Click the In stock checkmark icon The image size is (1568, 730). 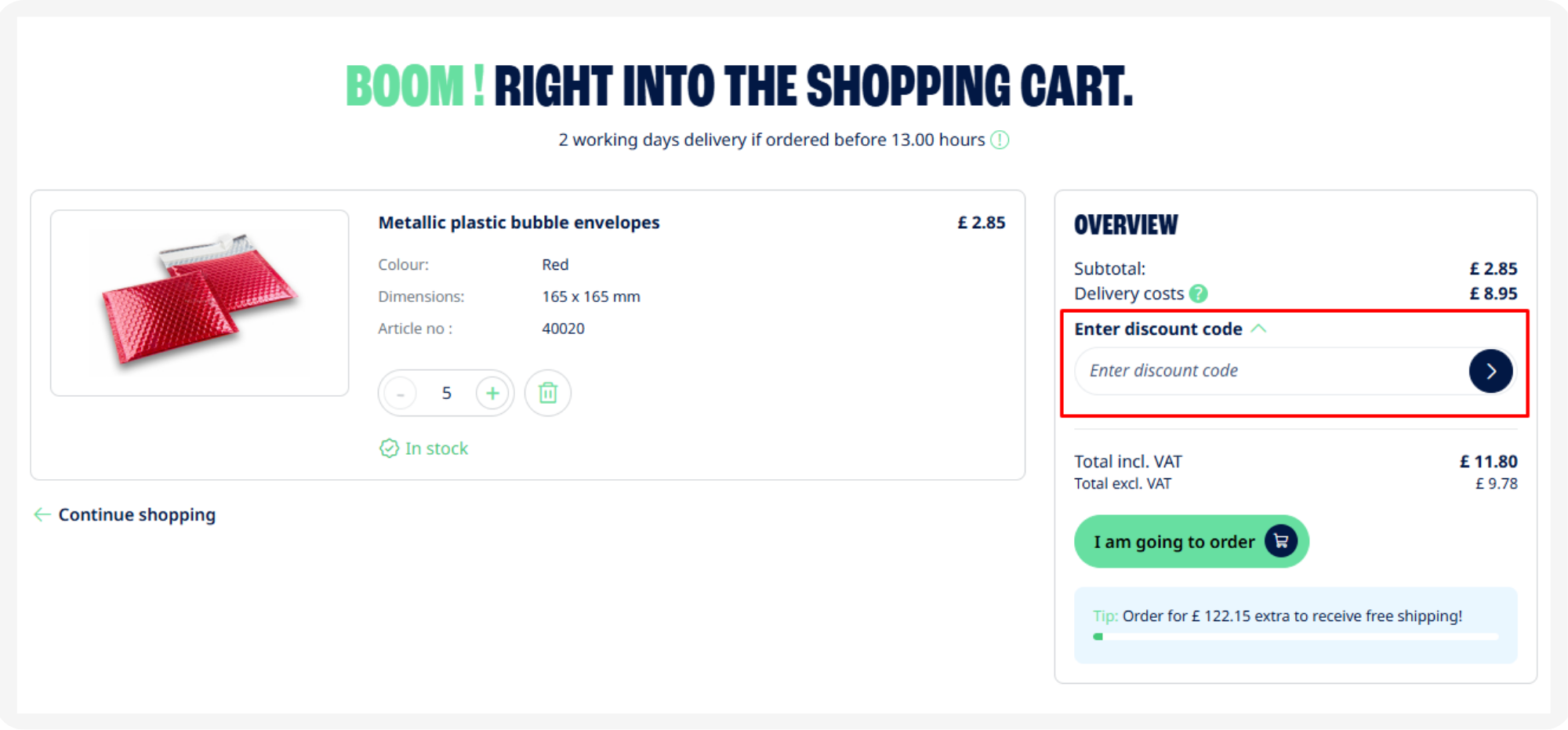pyautogui.click(x=389, y=449)
